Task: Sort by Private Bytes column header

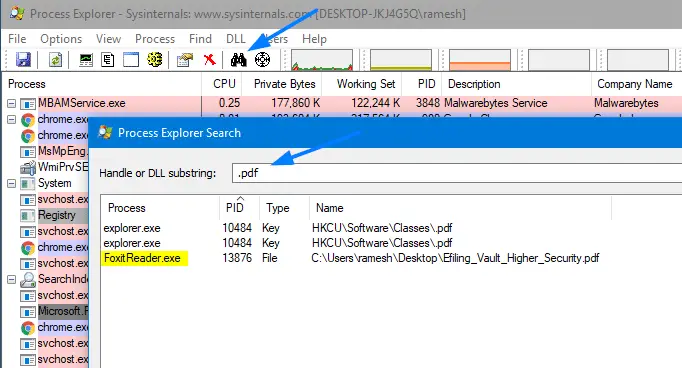Action: click(281, 84)
